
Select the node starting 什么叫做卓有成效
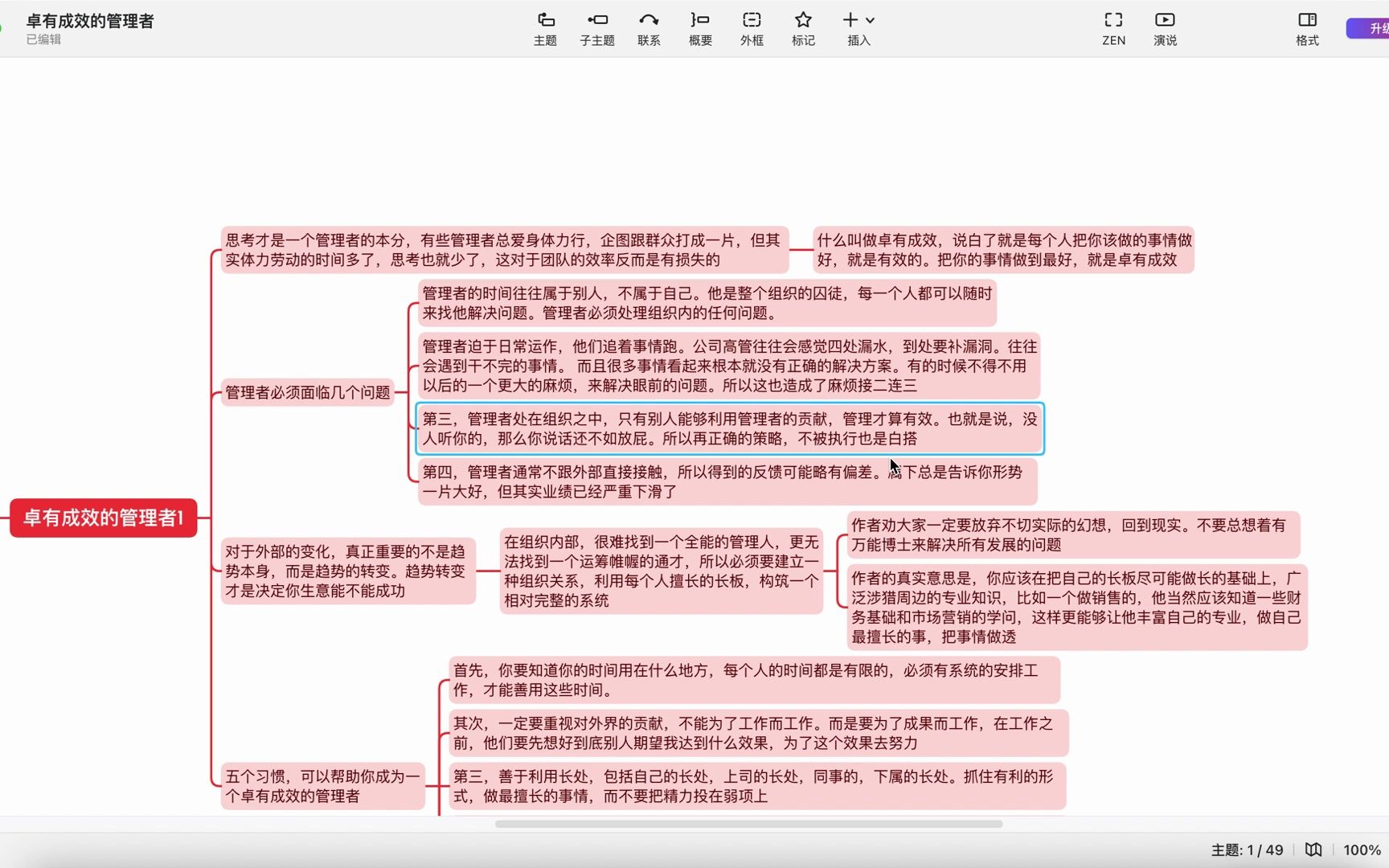(1004, 250)
